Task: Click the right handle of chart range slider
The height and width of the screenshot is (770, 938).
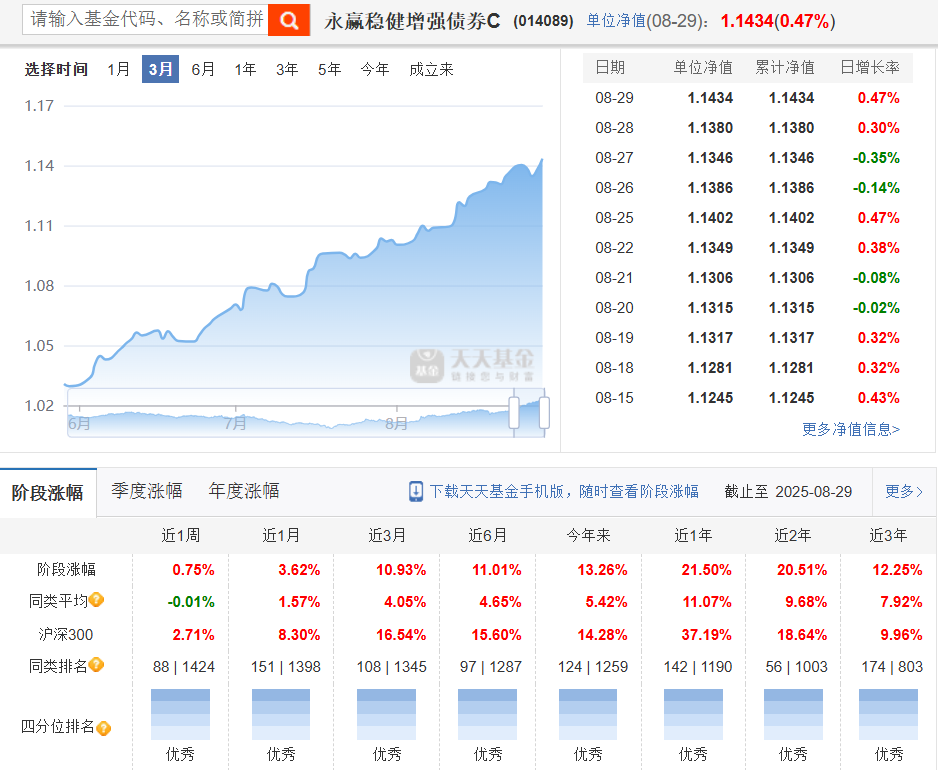Action: [x=544, y=412]
